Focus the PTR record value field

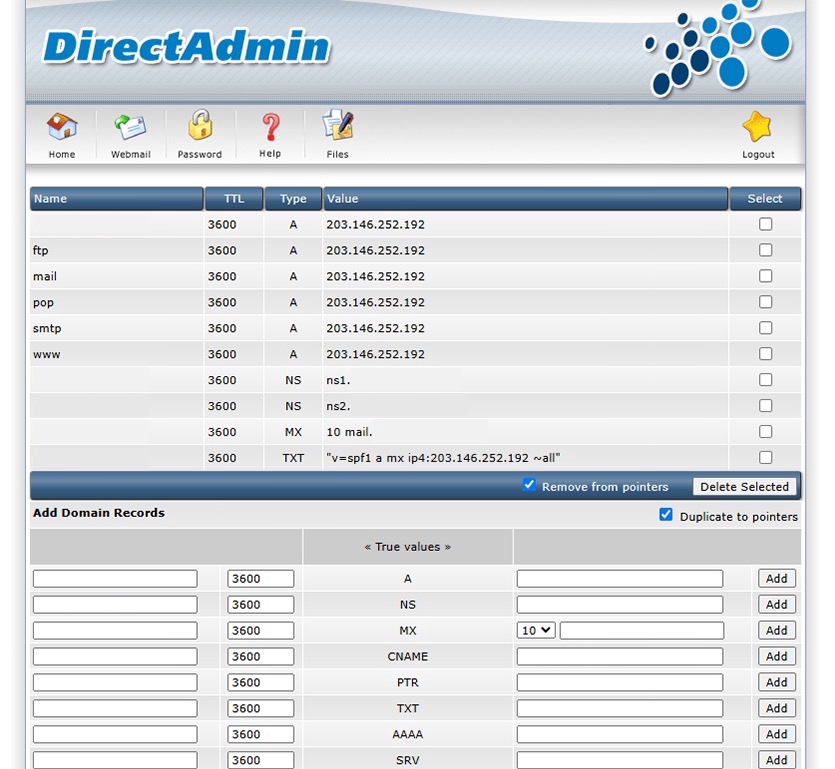point(620,682)
